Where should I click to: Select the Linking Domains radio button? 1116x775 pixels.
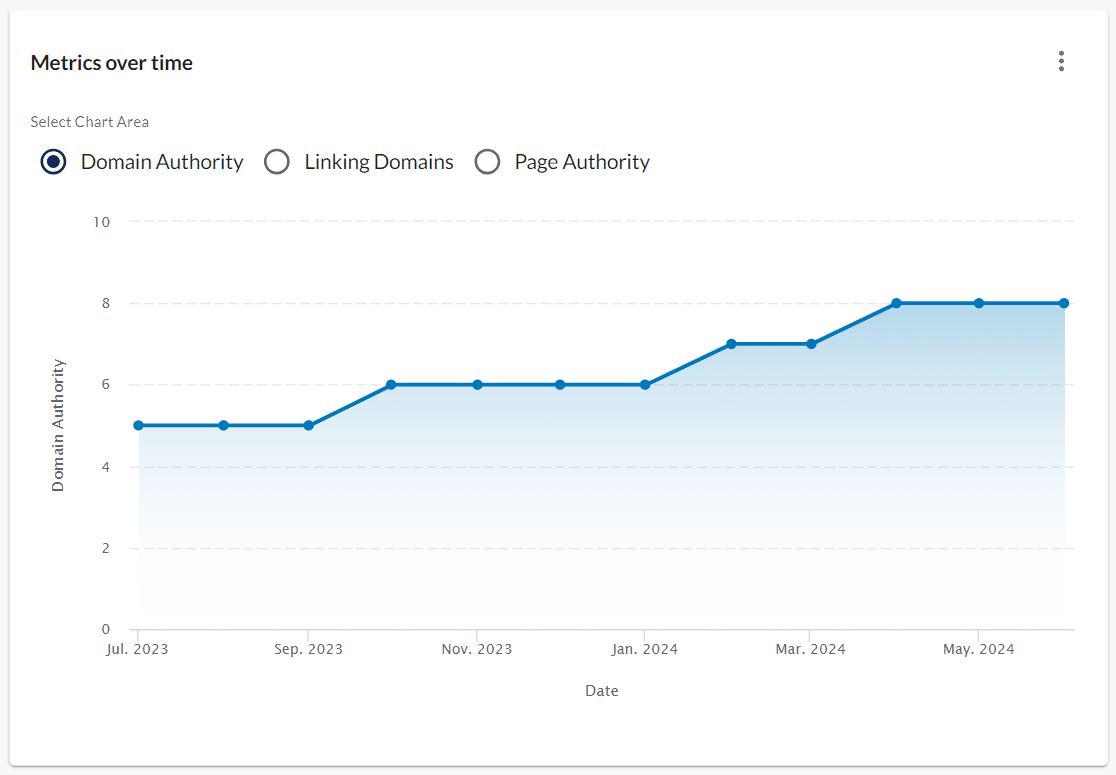point(277,161)
